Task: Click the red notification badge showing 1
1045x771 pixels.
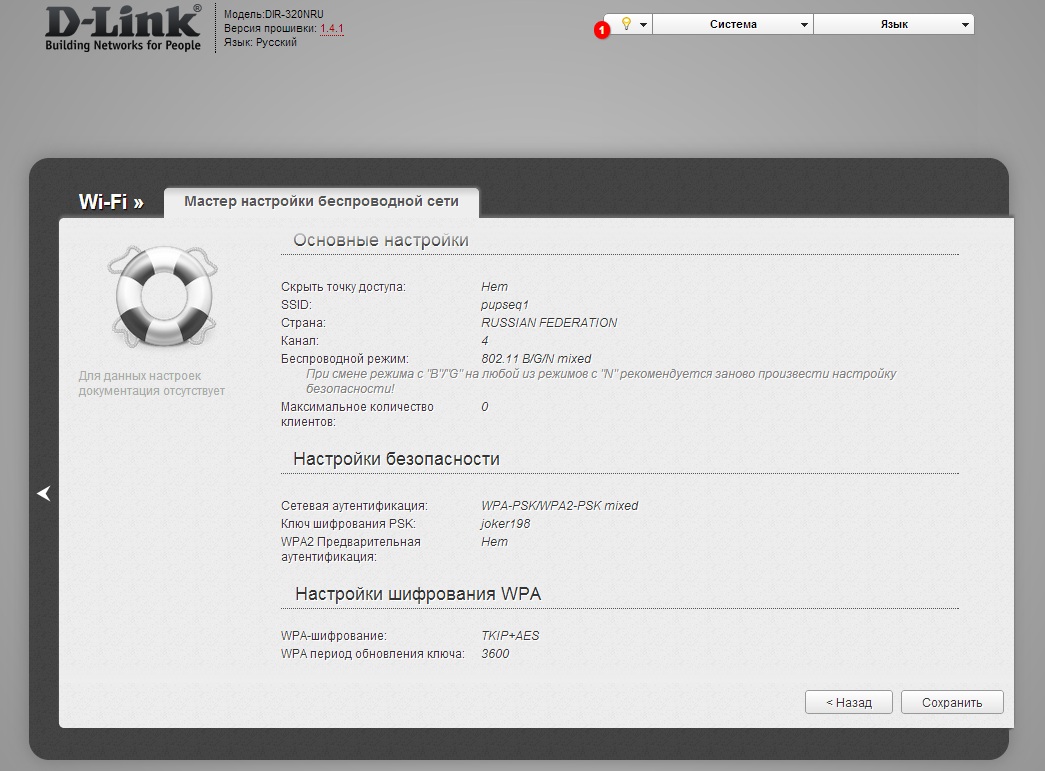Action: [x=601, y=31]
